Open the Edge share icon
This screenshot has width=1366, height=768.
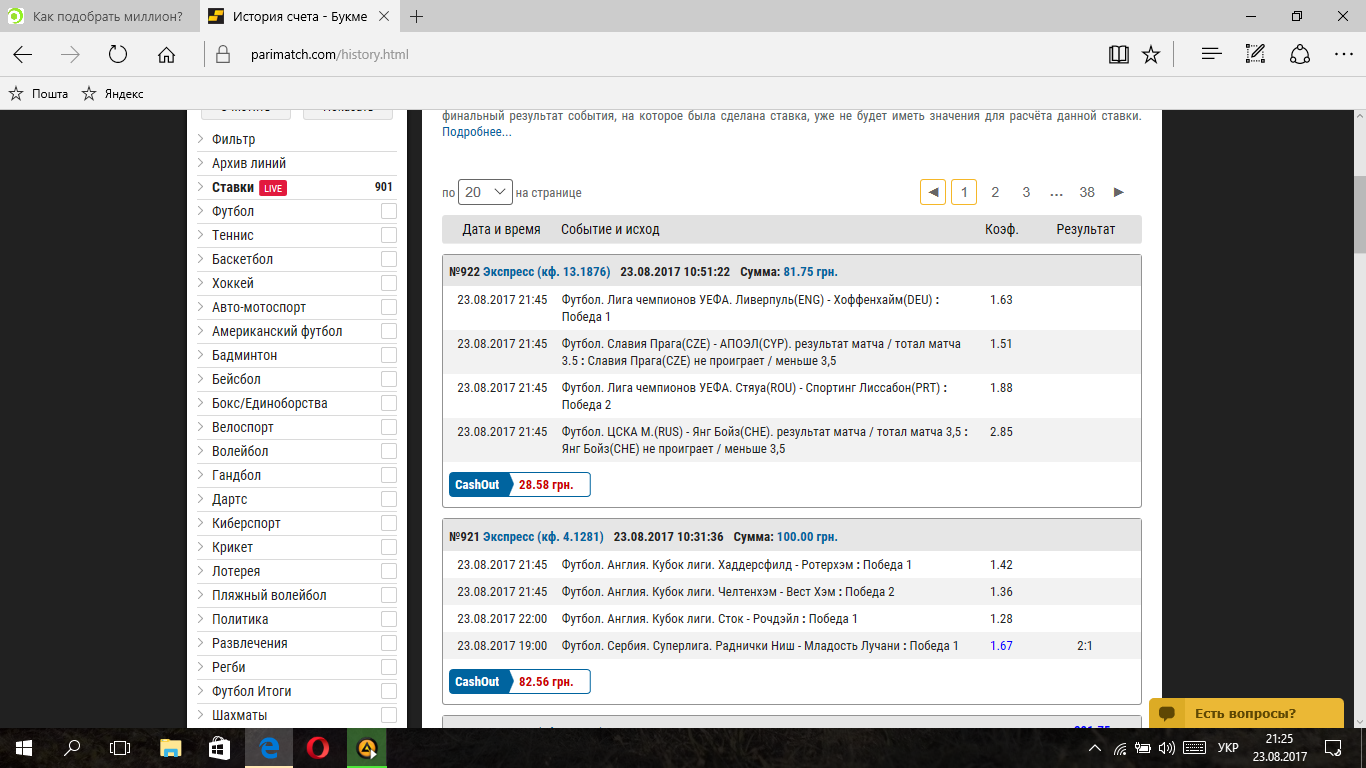coord(1300,55)
